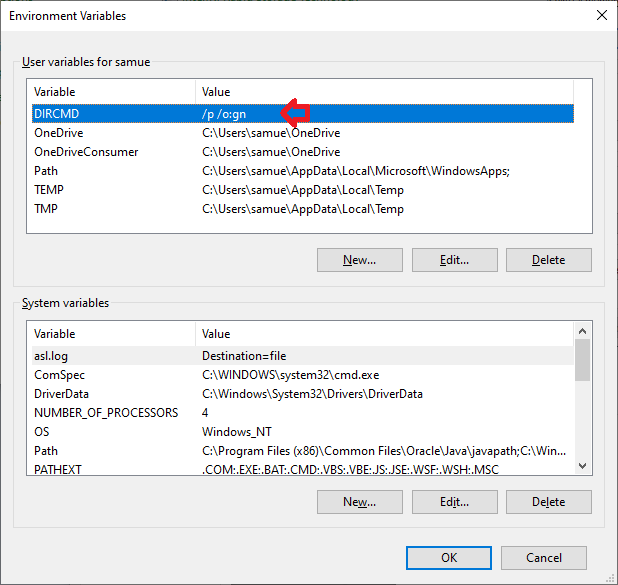Select the OneDrive user variable
The image size is (618, 585).
[302, 133]
